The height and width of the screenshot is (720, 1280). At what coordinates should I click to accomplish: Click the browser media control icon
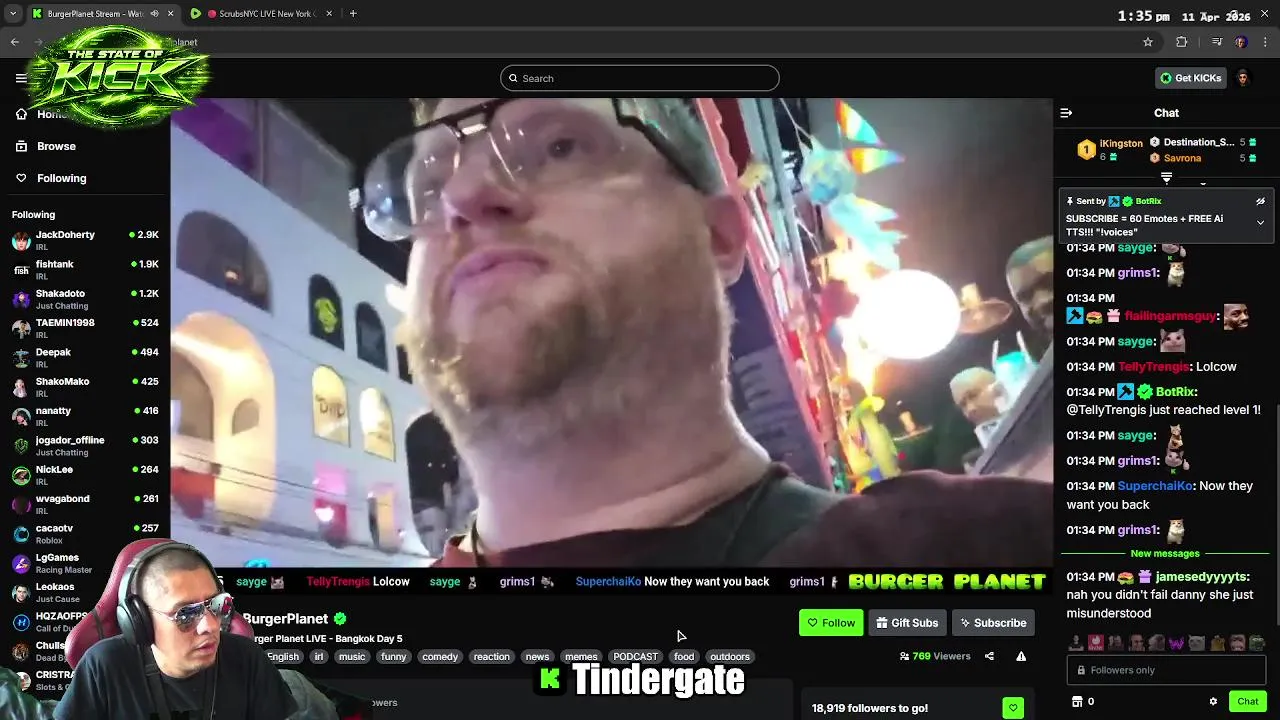pos(1217,42)
